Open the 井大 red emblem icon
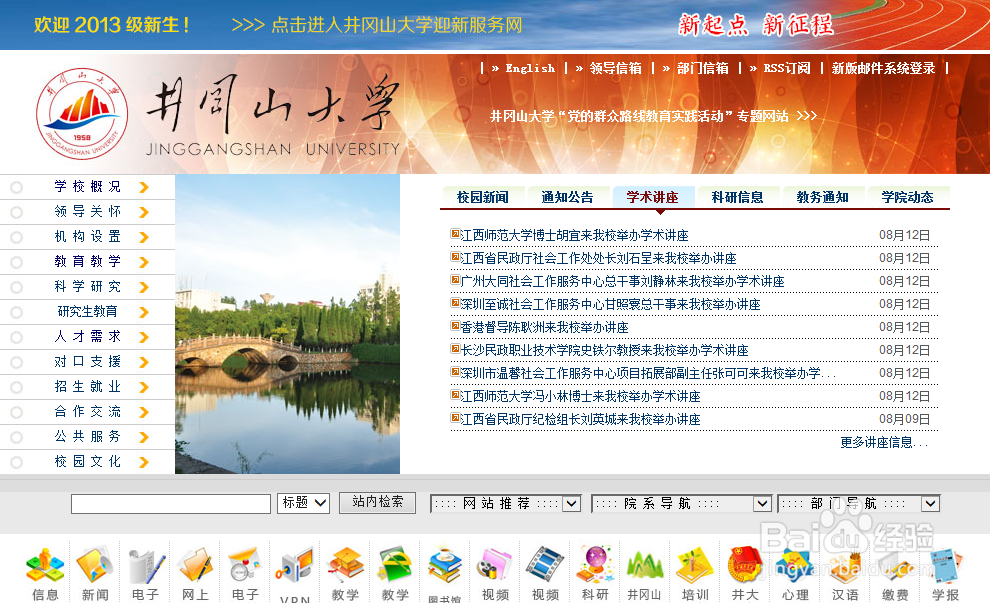The image size is (990, 603). coord(745,565)
